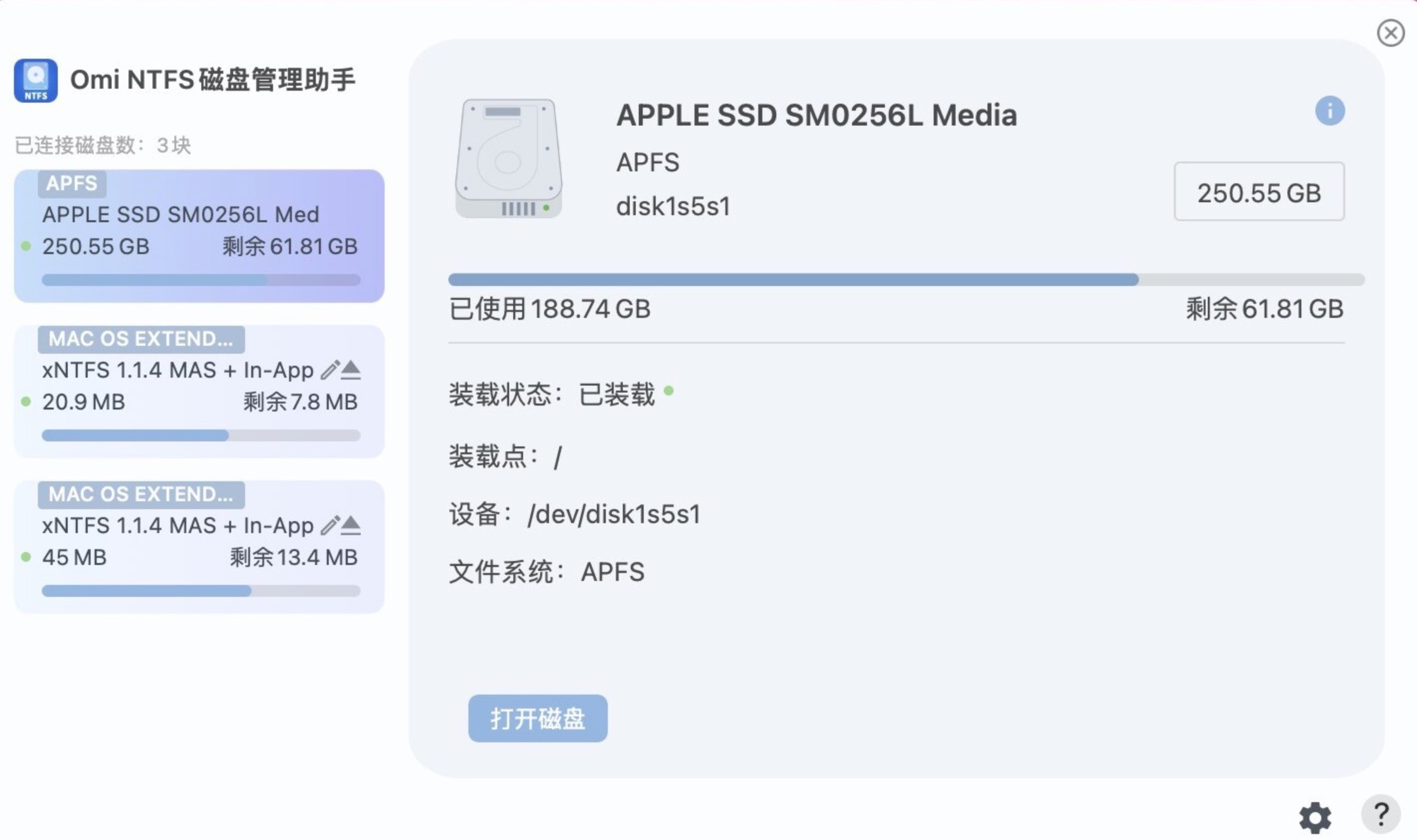
Task: Select the APPLE SSD SM0256L disk entry
Action: click(199, 236)
